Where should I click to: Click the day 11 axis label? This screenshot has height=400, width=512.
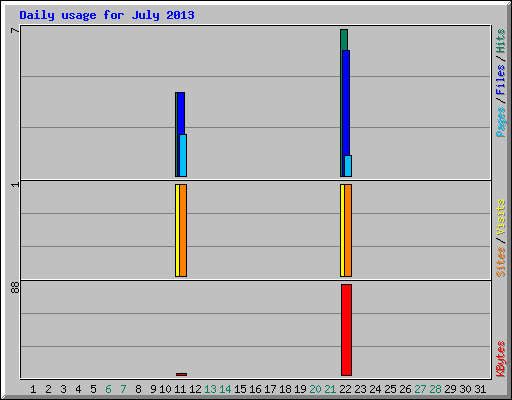click(180, 389)
